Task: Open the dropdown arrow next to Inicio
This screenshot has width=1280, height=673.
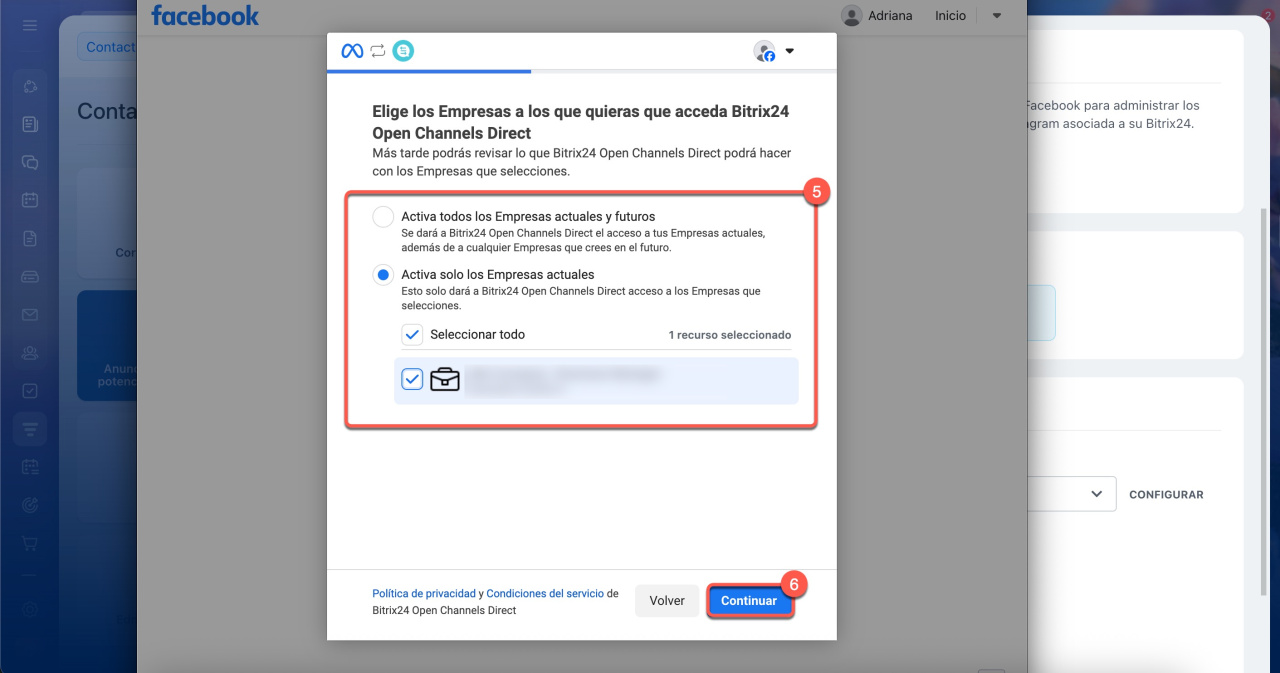Action: tap(996, 16)
